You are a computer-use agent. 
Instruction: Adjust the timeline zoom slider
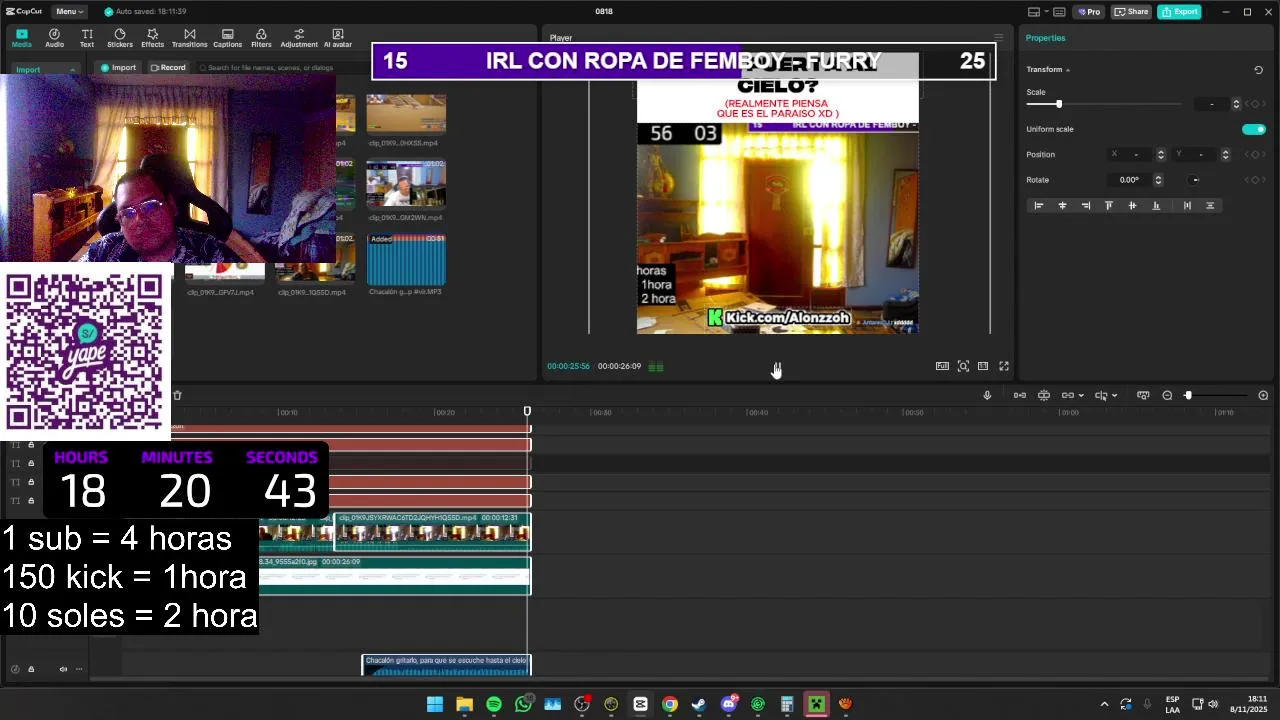point(1188,395)
